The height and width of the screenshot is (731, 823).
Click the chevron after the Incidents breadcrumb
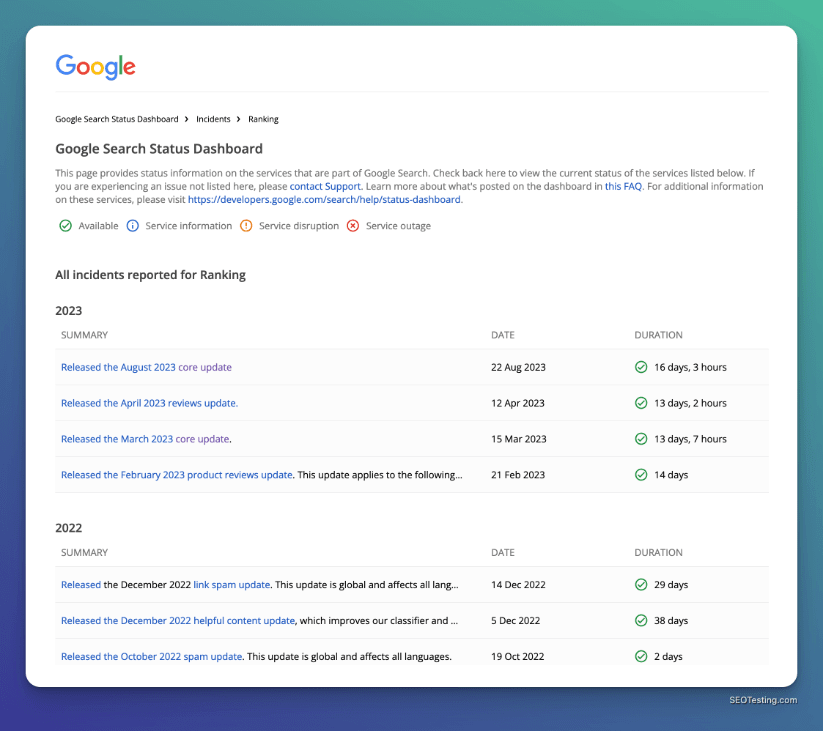(238, 119)
